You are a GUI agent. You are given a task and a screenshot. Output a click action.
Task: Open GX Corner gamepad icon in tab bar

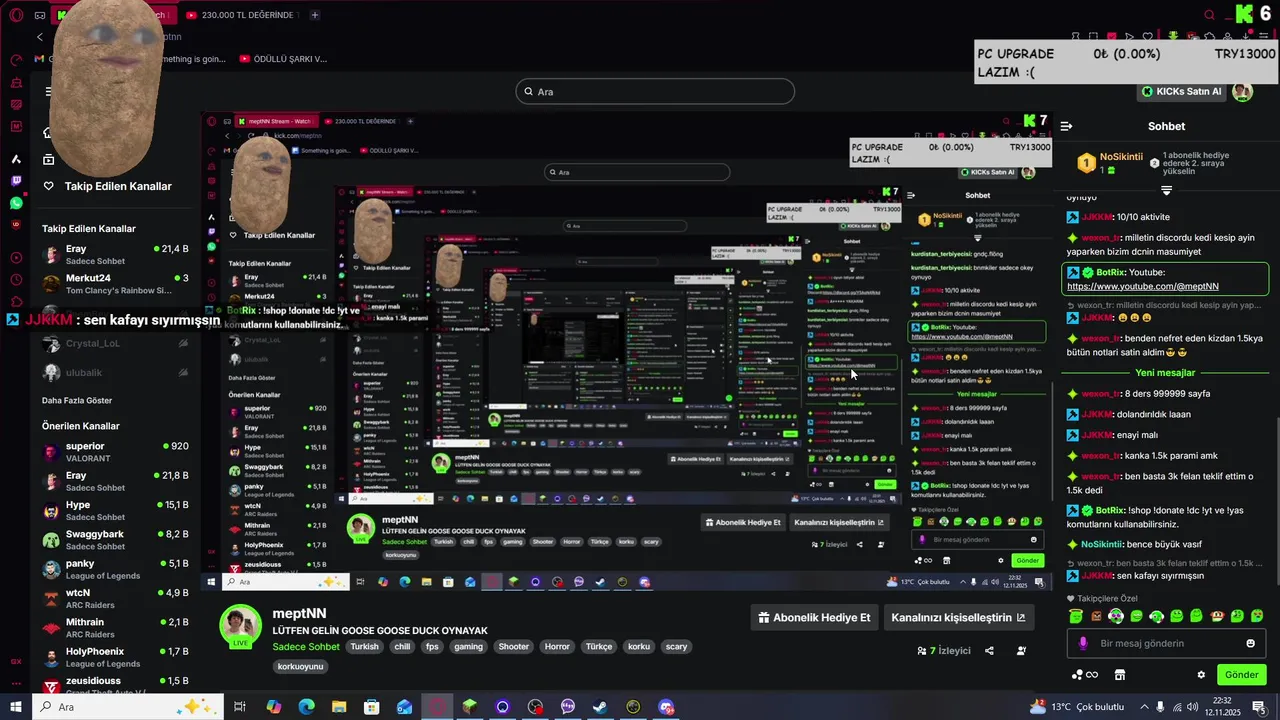(39, 15)
